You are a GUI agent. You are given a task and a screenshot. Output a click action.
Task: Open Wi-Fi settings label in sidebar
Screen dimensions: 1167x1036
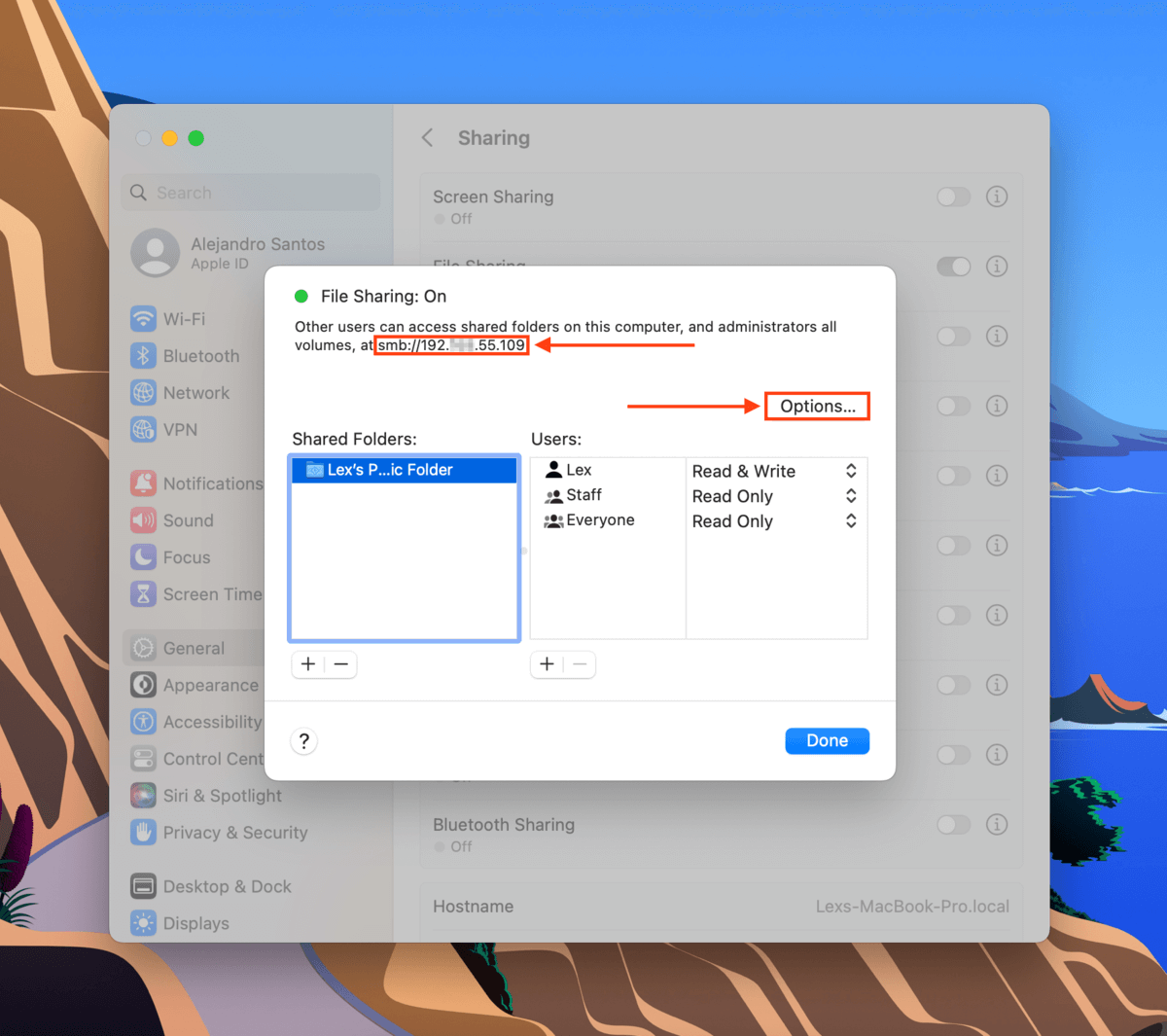184,319
